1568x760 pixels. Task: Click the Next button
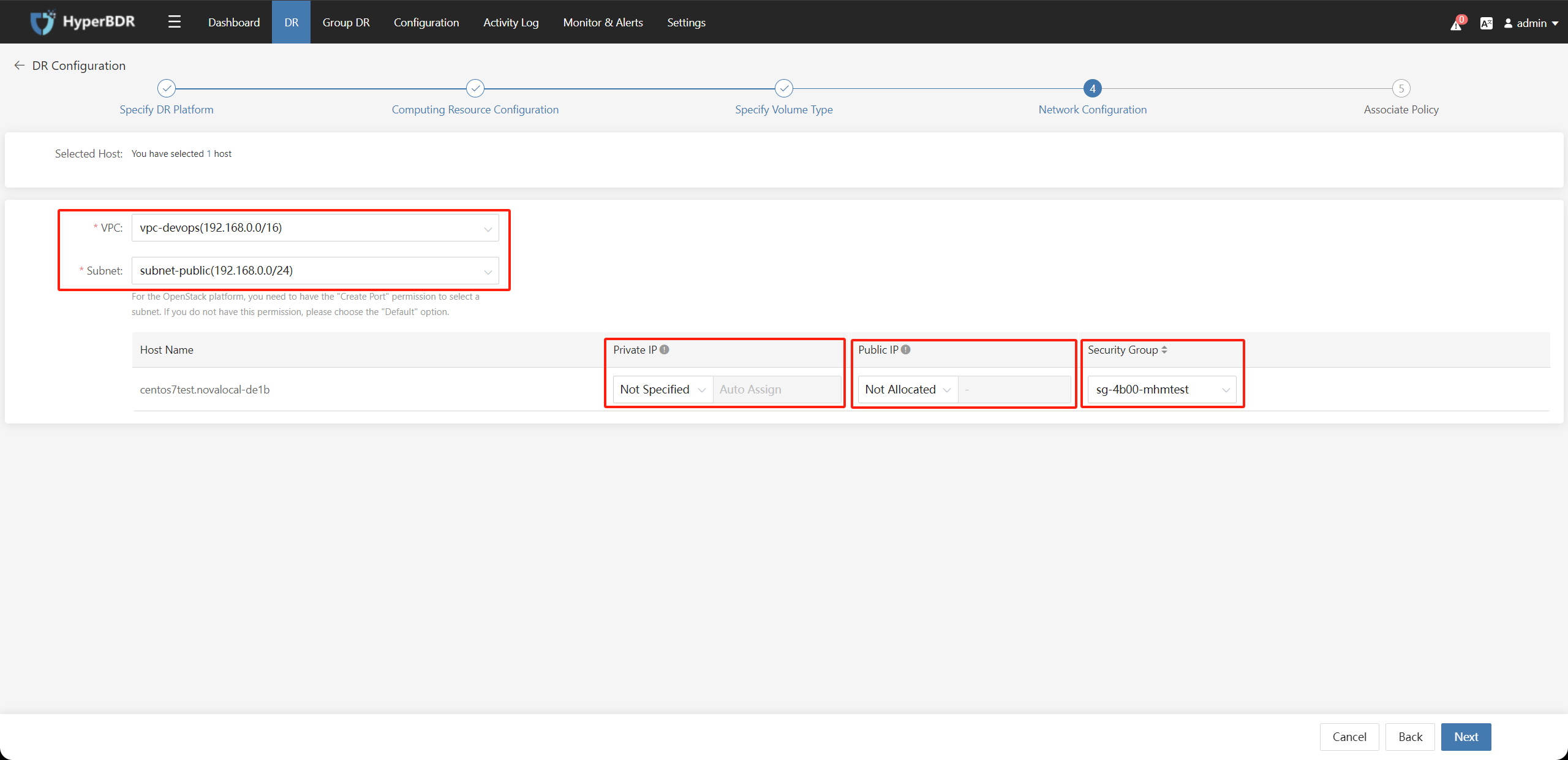coord(1466,737)
